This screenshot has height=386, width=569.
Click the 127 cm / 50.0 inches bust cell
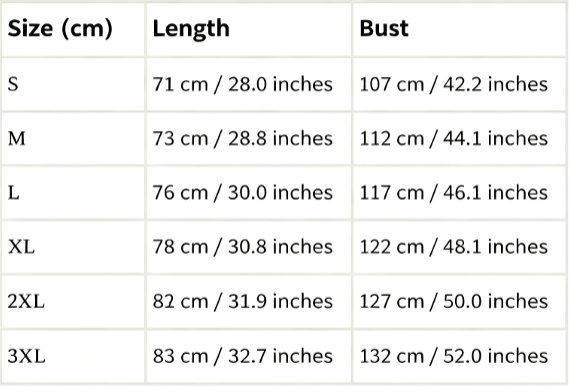459,301
